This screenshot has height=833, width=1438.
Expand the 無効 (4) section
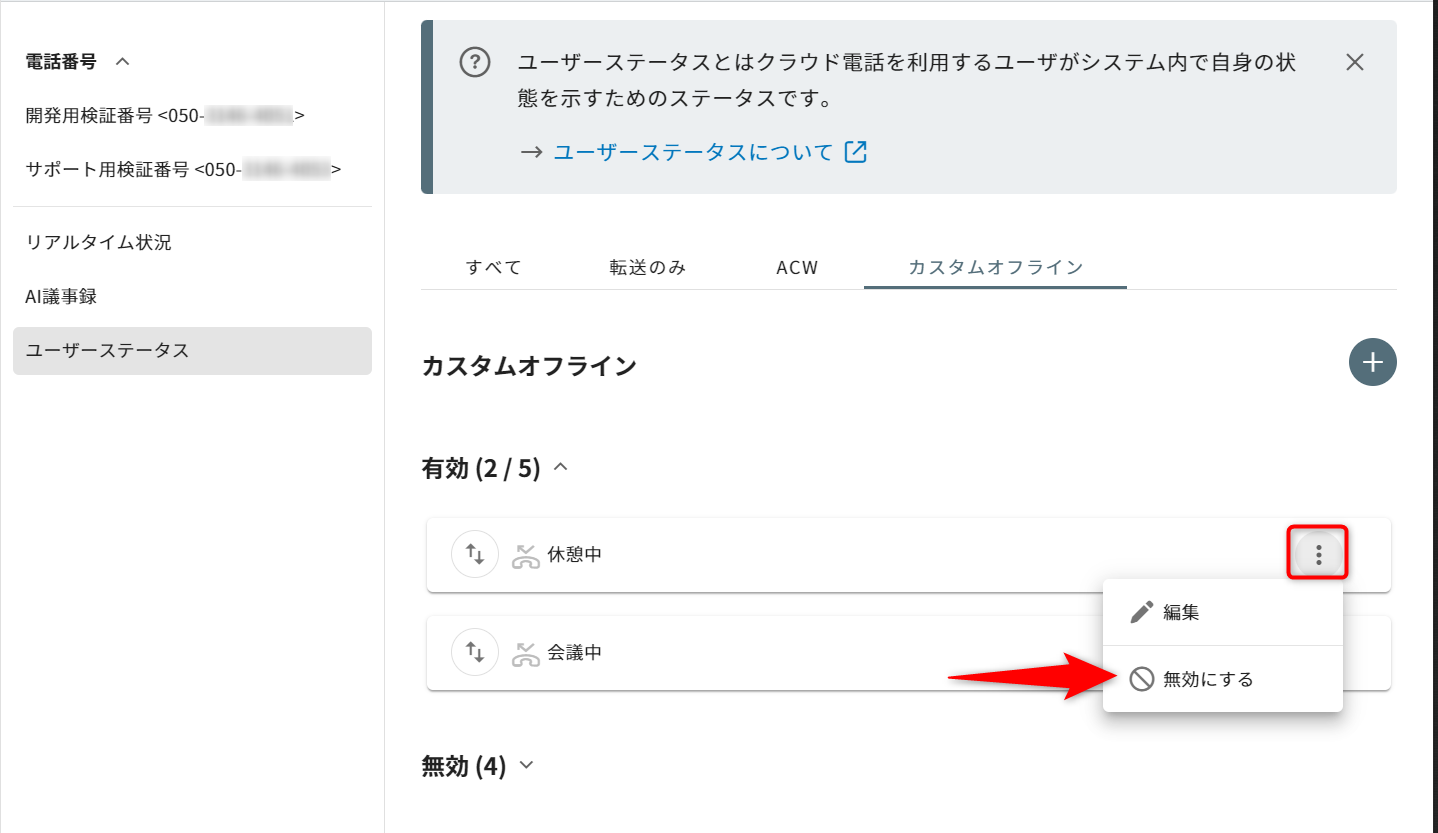[527, 766]
